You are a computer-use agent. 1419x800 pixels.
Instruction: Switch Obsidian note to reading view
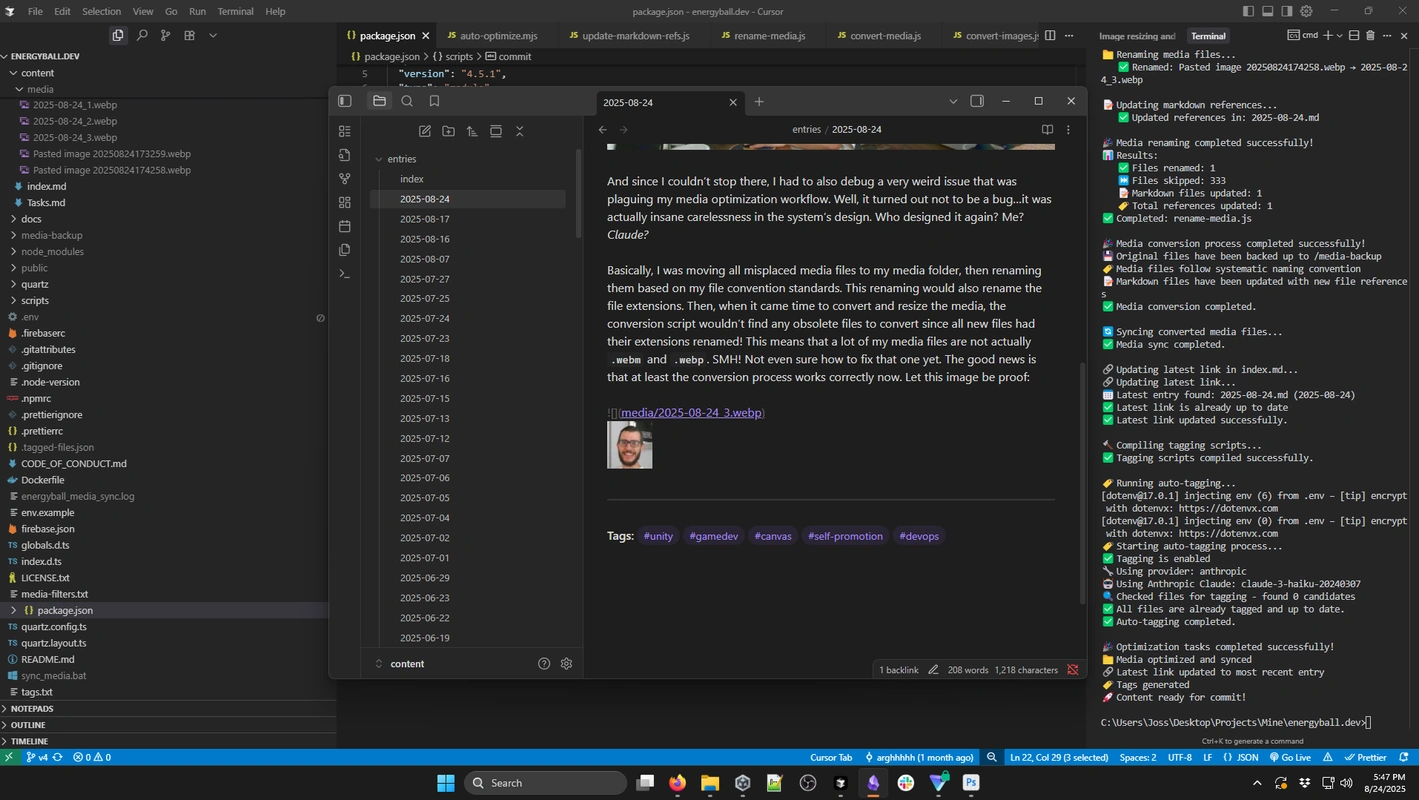point(1047,129)
